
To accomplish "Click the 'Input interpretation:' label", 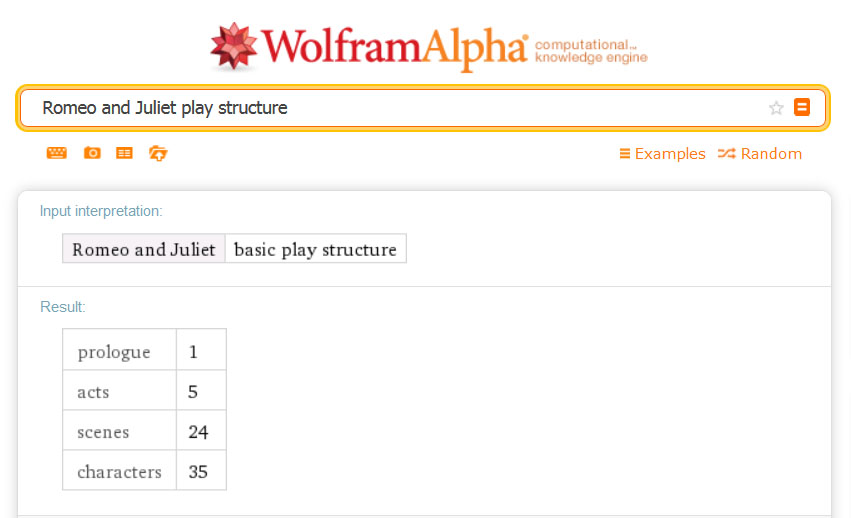I will (x=101, y=211).
